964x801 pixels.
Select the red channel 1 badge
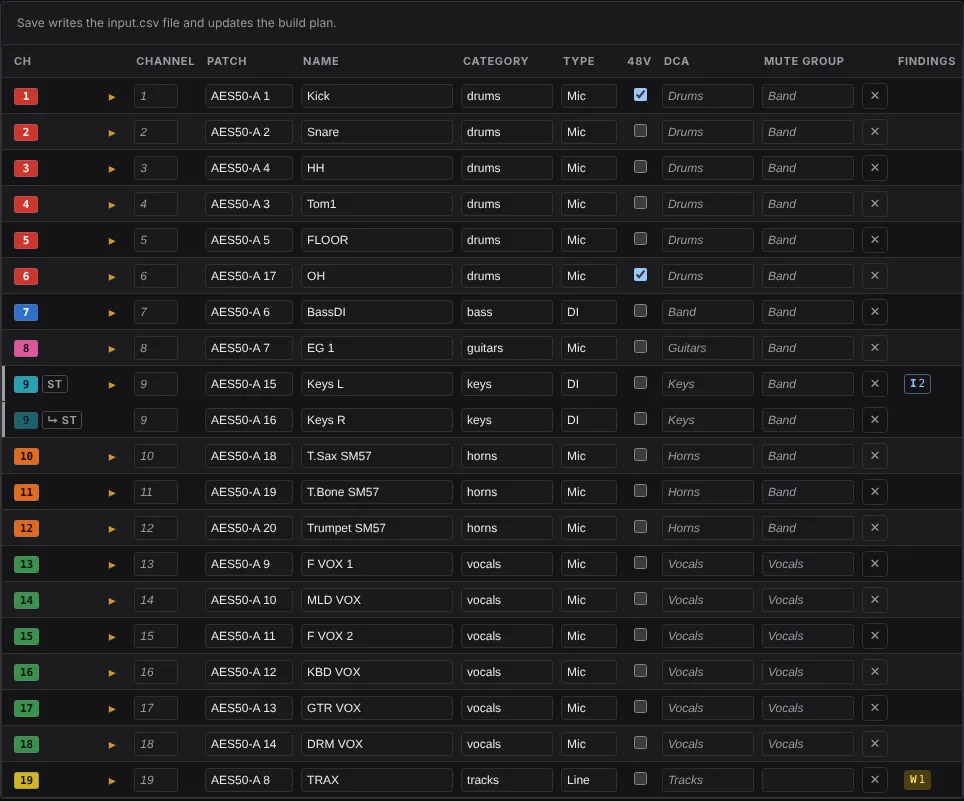pos(26,96)
